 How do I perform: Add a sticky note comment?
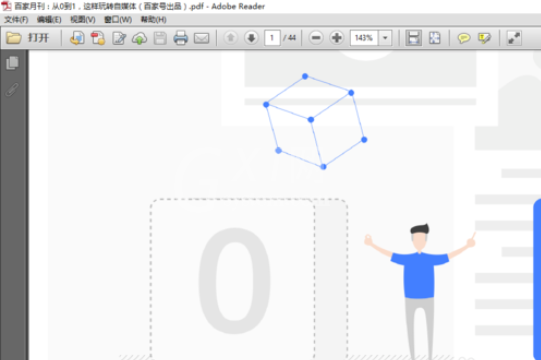[464, 38]
